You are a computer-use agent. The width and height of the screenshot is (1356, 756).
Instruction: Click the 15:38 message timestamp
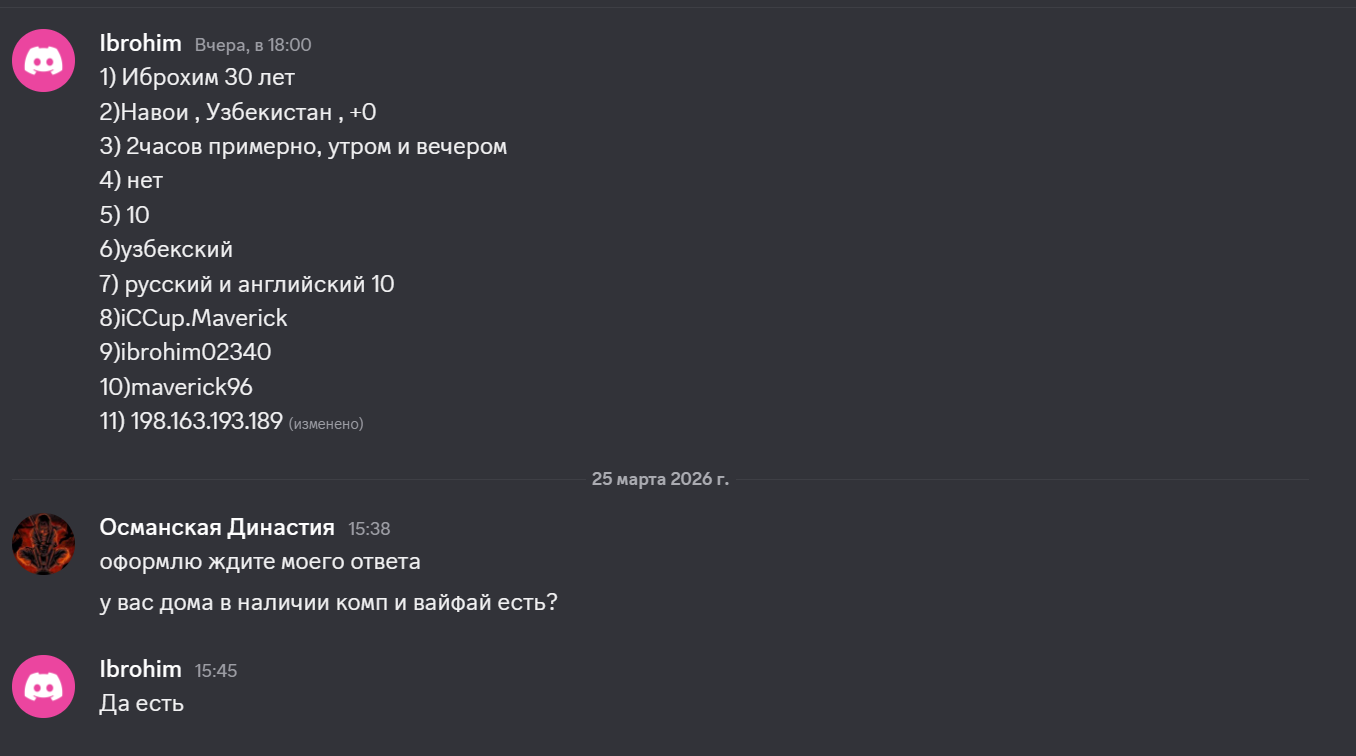click(x=369, y=528)
